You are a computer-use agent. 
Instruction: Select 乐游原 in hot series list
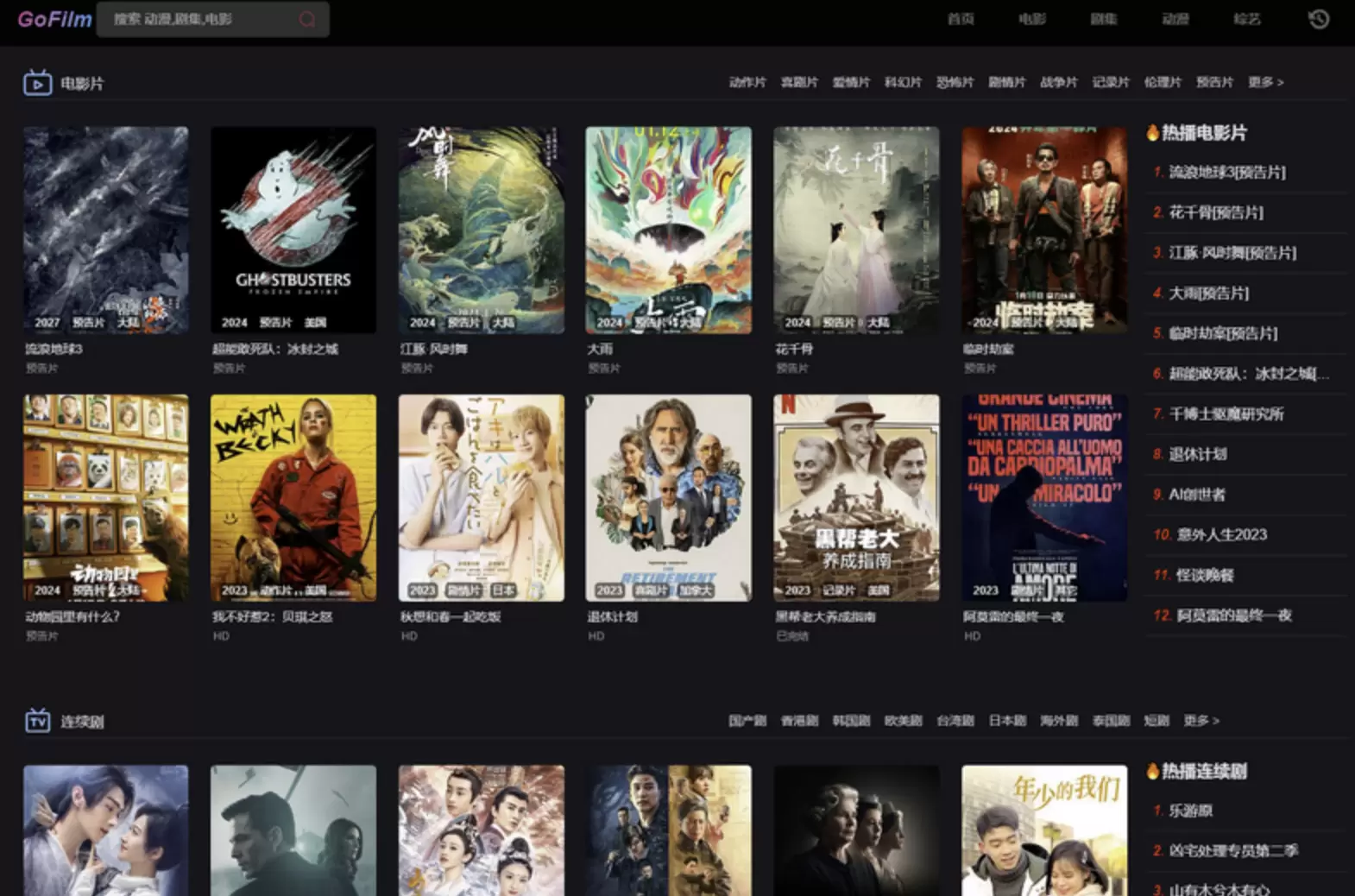(x=1190, y=811)
